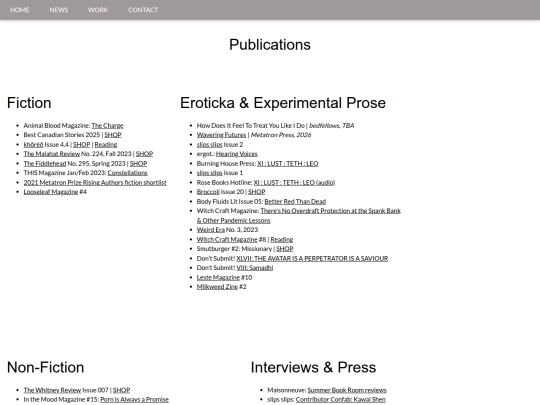
Task: Click SHOP link next to khōréō Issue 4.4
Action: point(82,145)
